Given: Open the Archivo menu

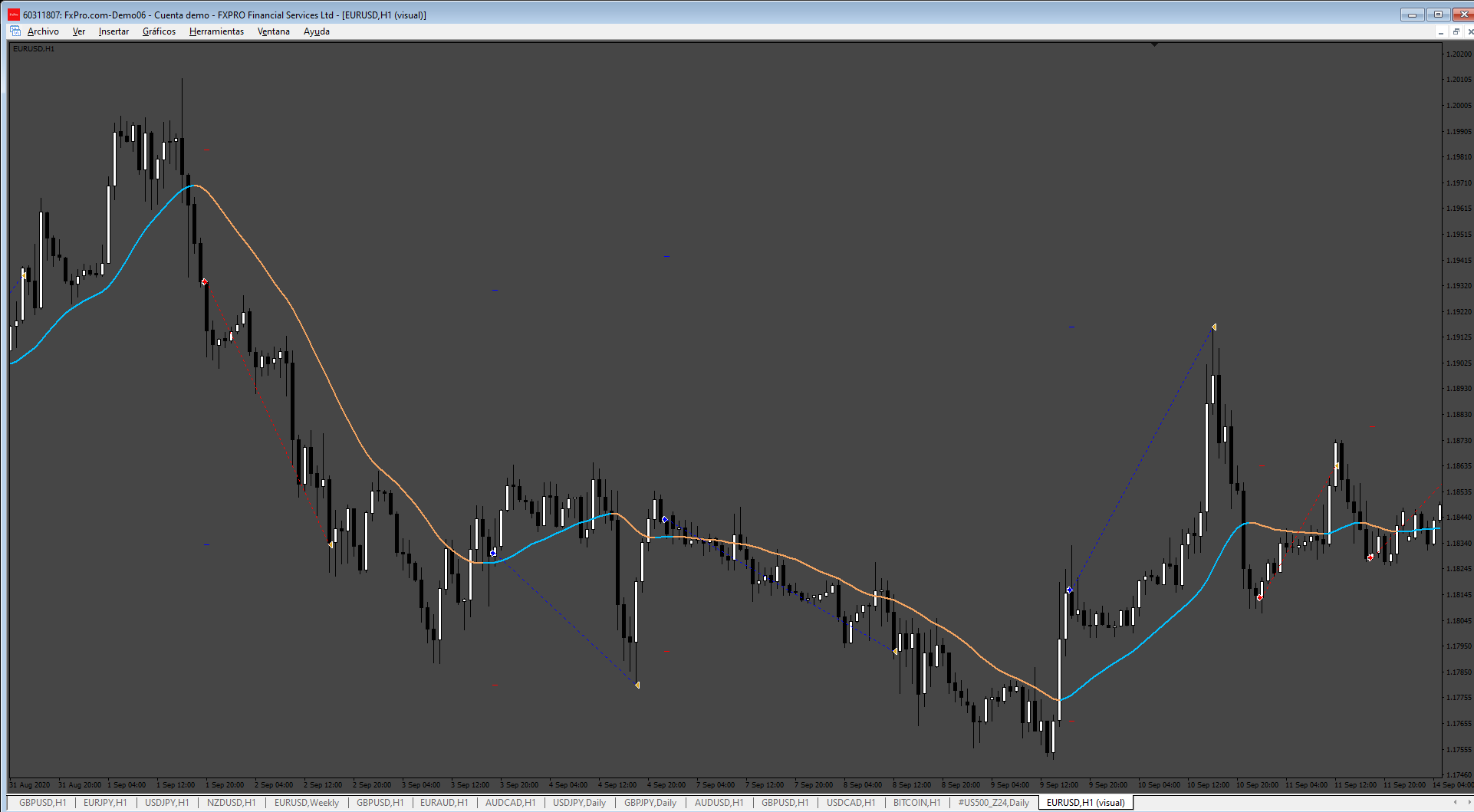Looking at the screenshot, I should click(43, 31).
